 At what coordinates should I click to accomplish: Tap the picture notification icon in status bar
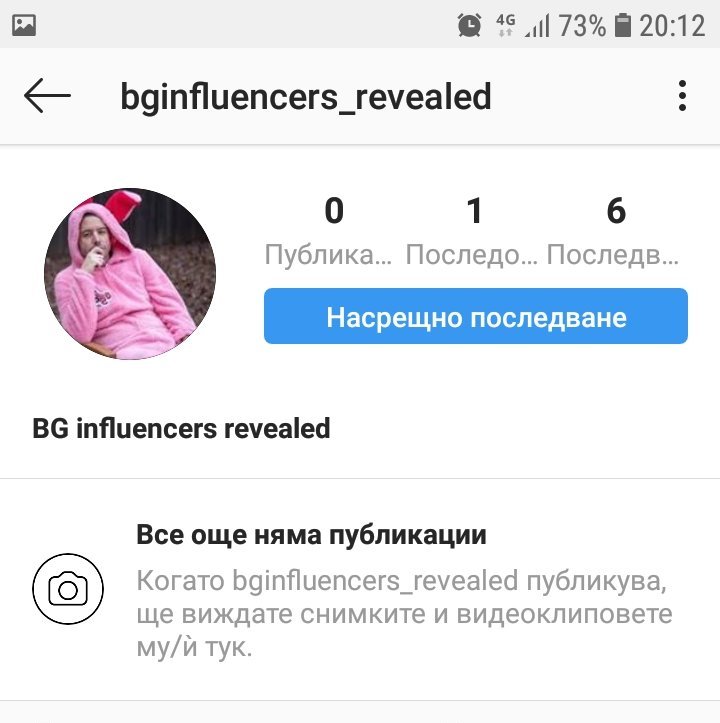(x=24, y=25)
